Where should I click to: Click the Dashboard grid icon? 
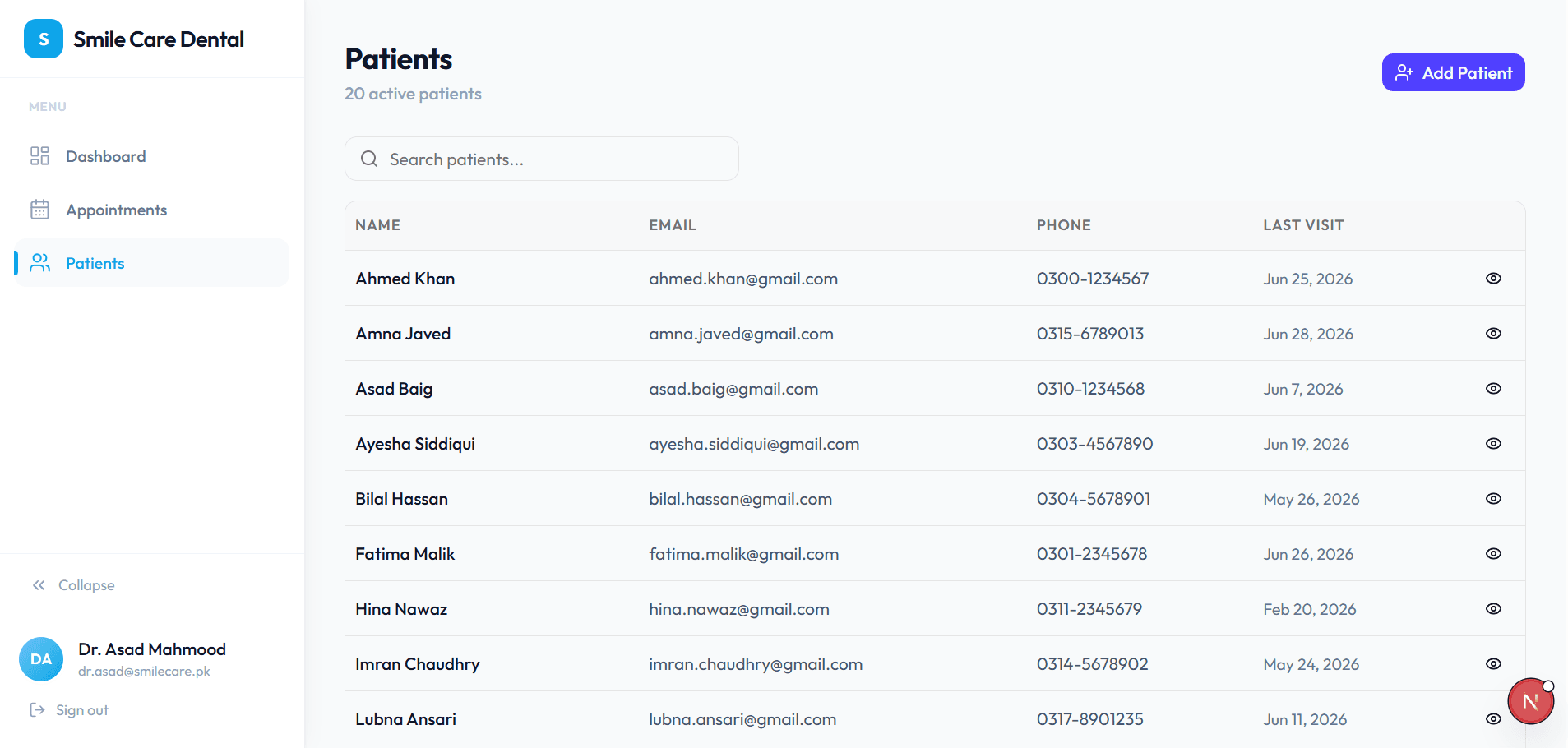(39, 156)
